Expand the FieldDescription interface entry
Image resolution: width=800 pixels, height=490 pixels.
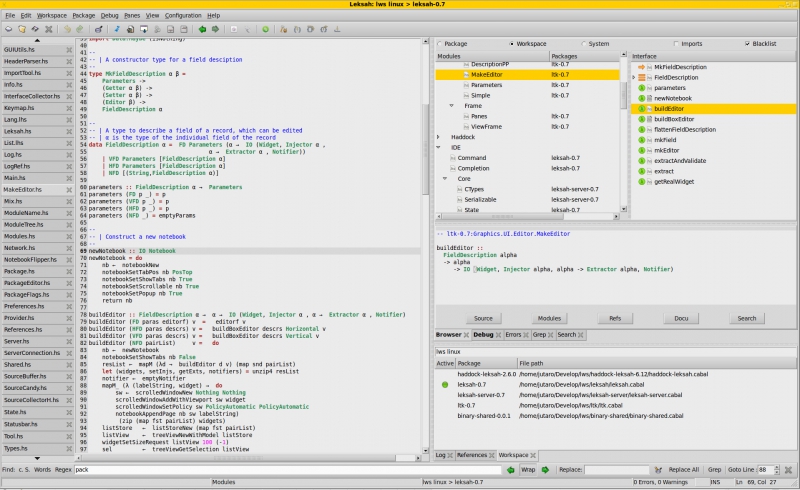(x=634, y=77)
